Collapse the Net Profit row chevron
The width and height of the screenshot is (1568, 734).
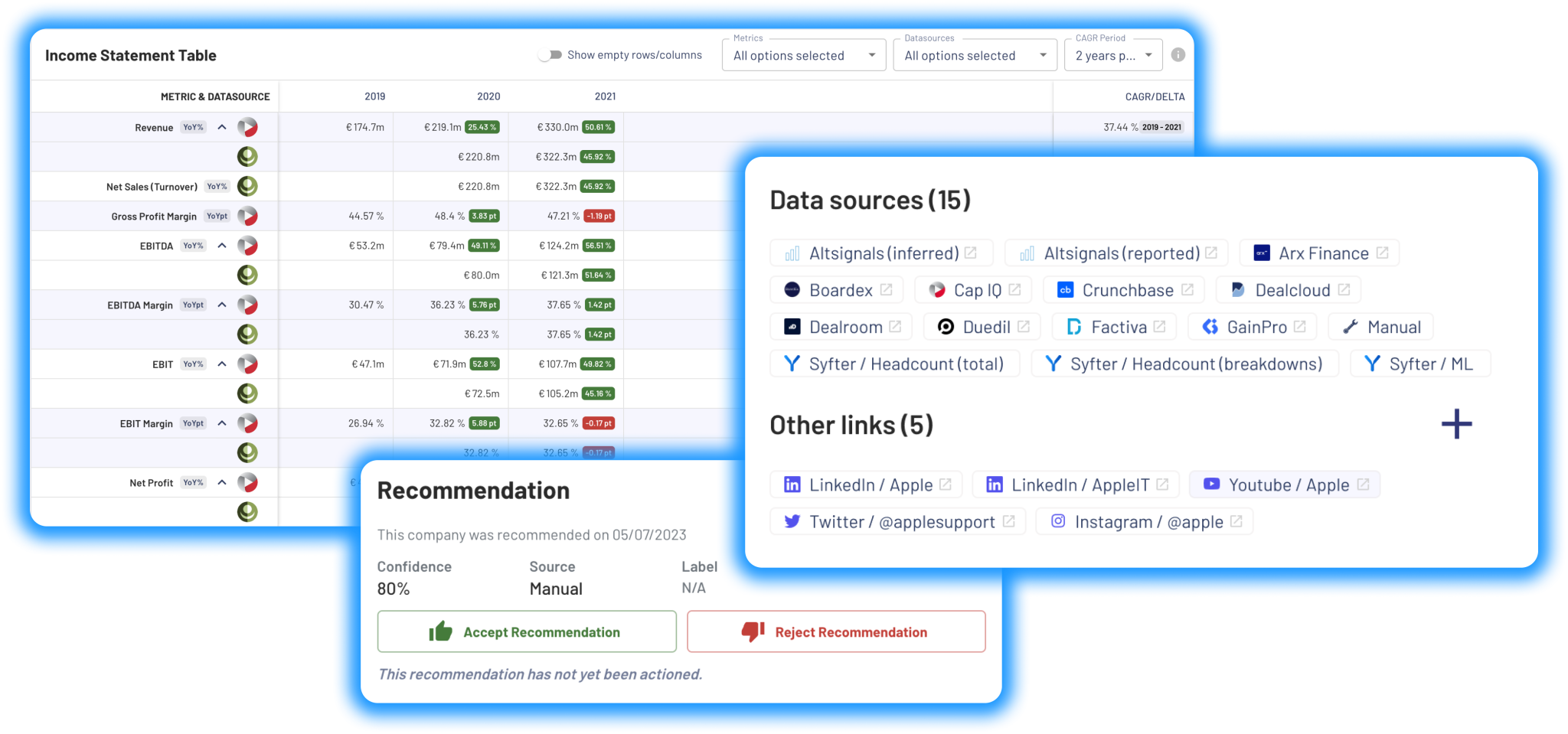tap(222, 482)
